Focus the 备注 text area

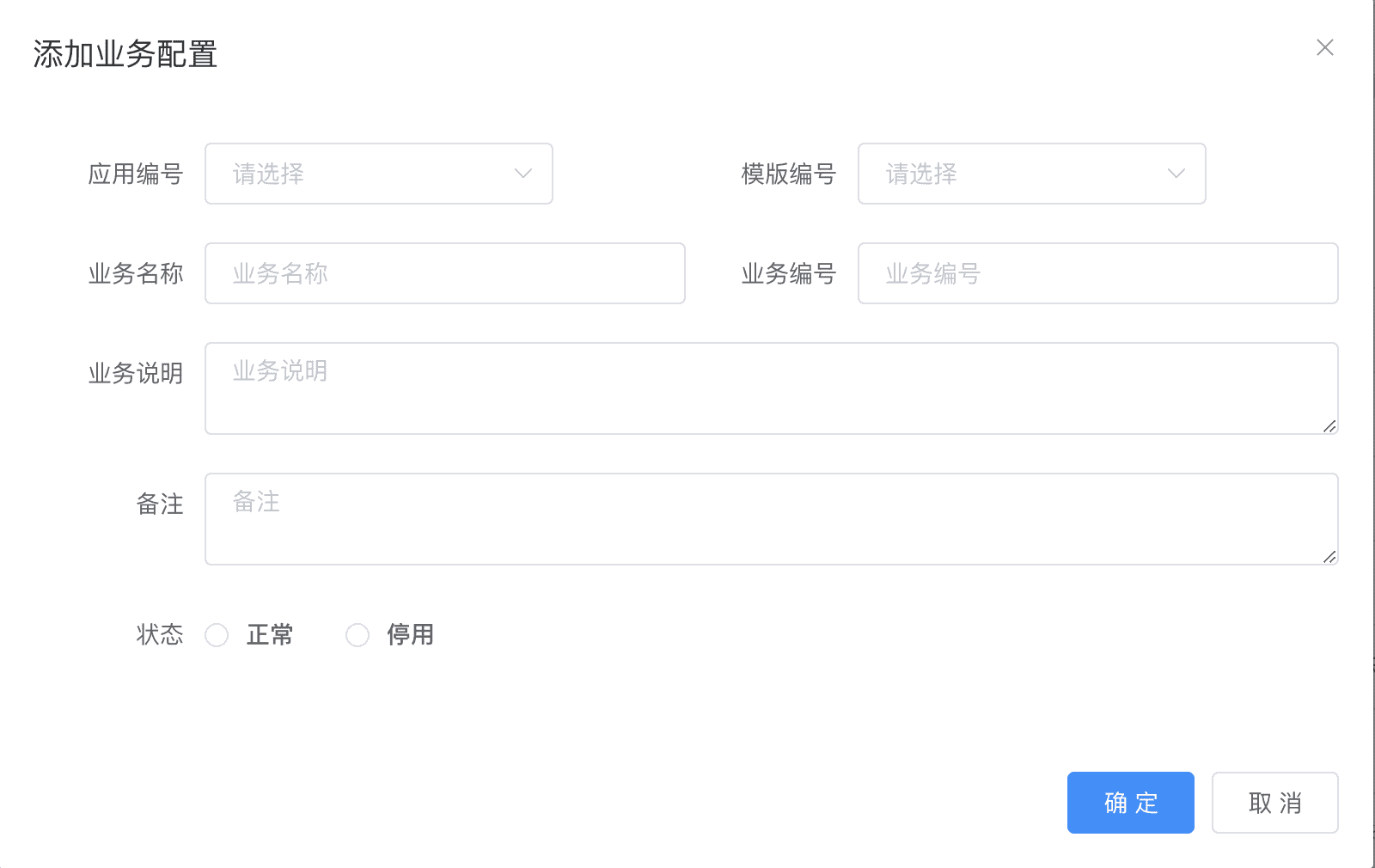(771, 519)
